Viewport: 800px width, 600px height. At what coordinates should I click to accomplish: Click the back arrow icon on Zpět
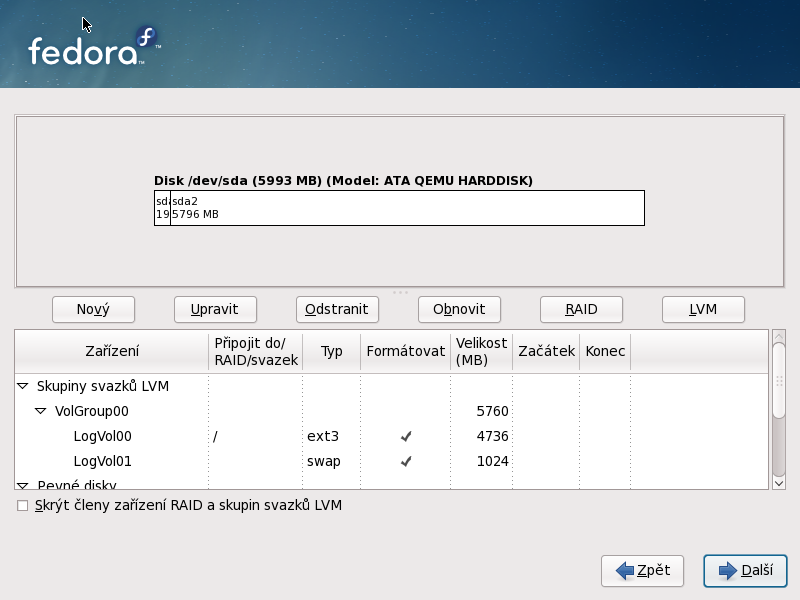(625, 571)
